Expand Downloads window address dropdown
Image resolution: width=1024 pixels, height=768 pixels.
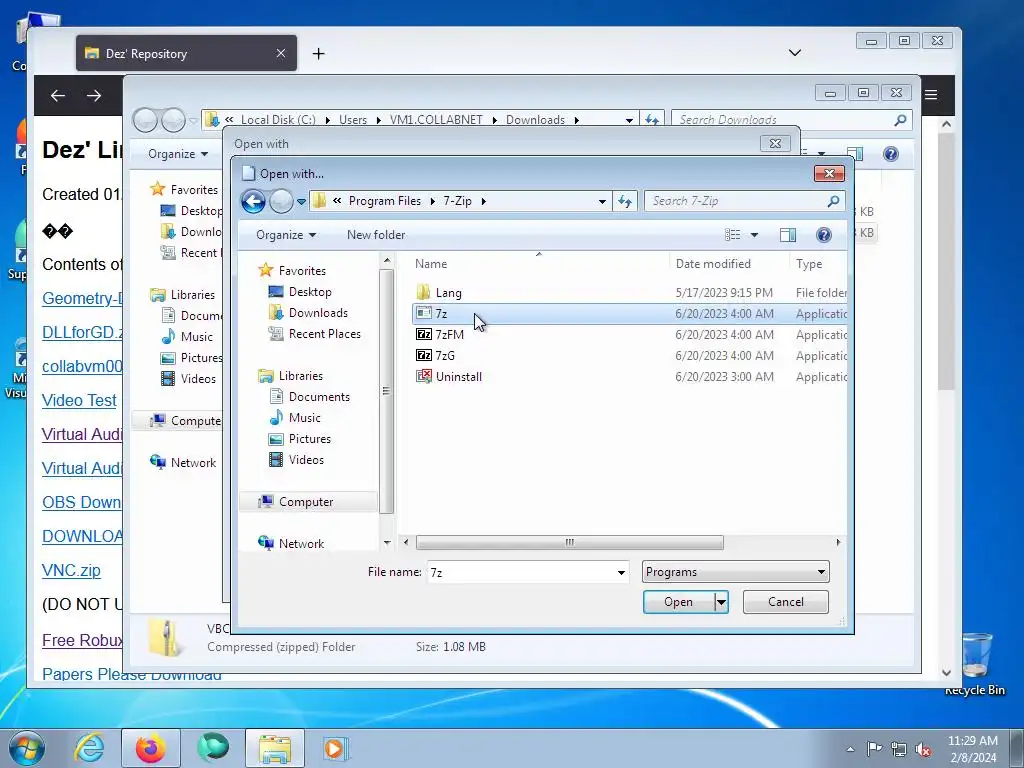pyautogui.click(x=629, y=120)
